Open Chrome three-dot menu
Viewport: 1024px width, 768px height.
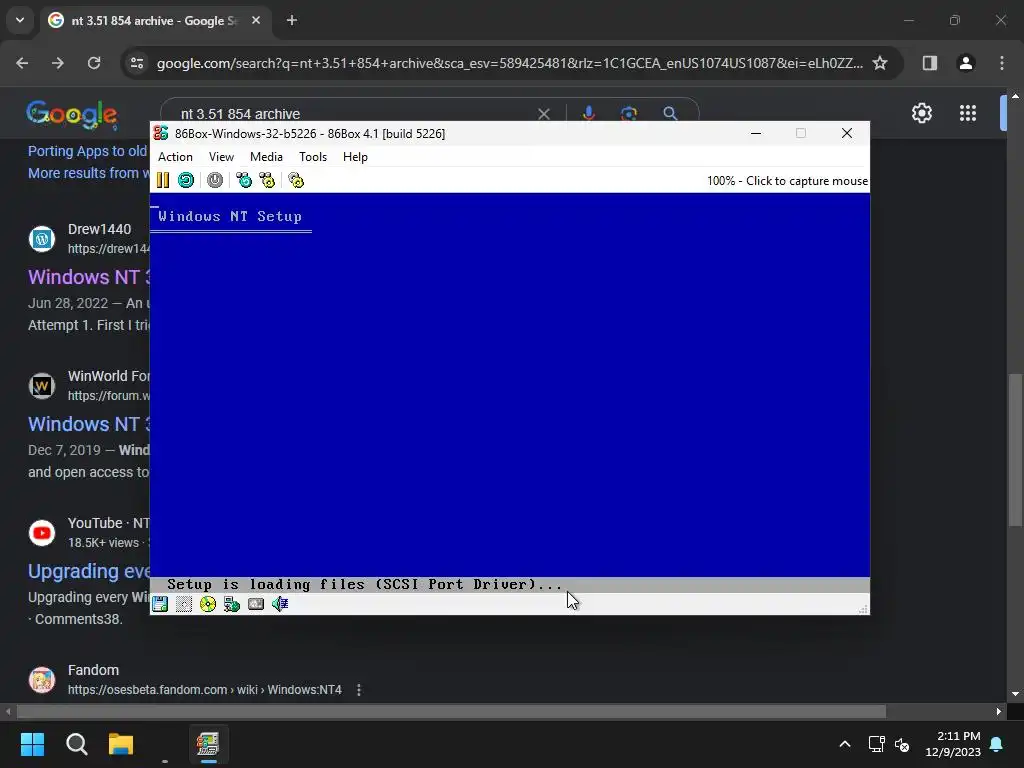[x=1002, y=63]
